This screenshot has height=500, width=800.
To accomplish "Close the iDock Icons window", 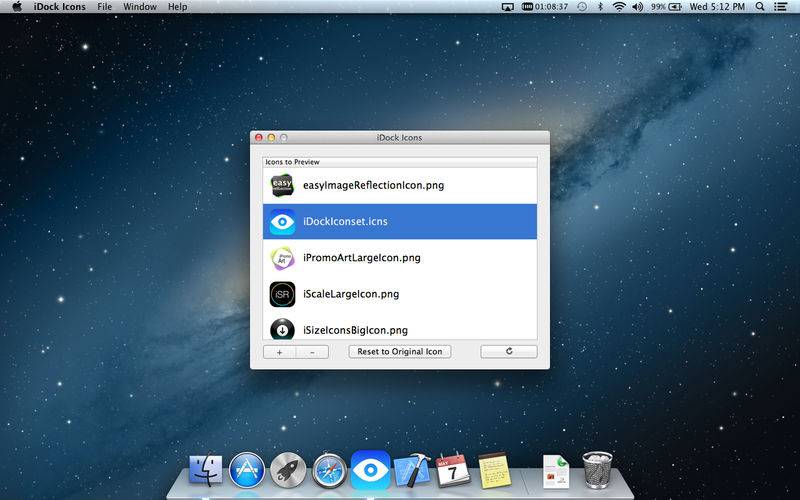I will (x=259, y=138).
